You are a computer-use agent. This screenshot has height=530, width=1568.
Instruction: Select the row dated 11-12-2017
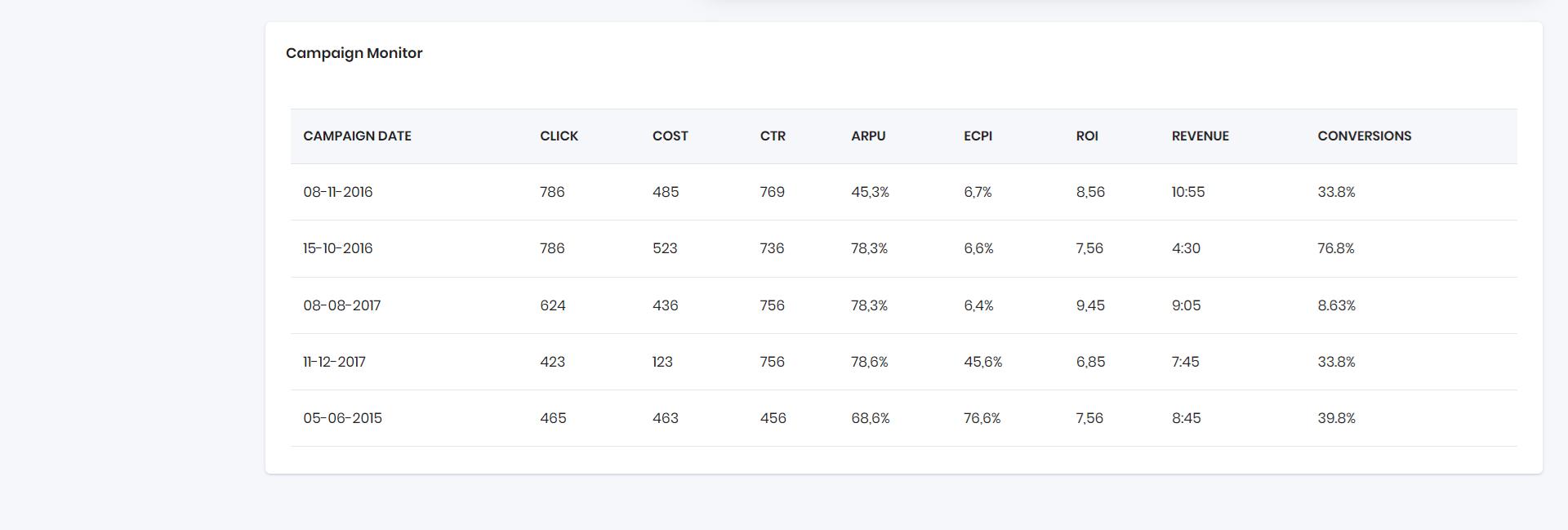(335, 362)
